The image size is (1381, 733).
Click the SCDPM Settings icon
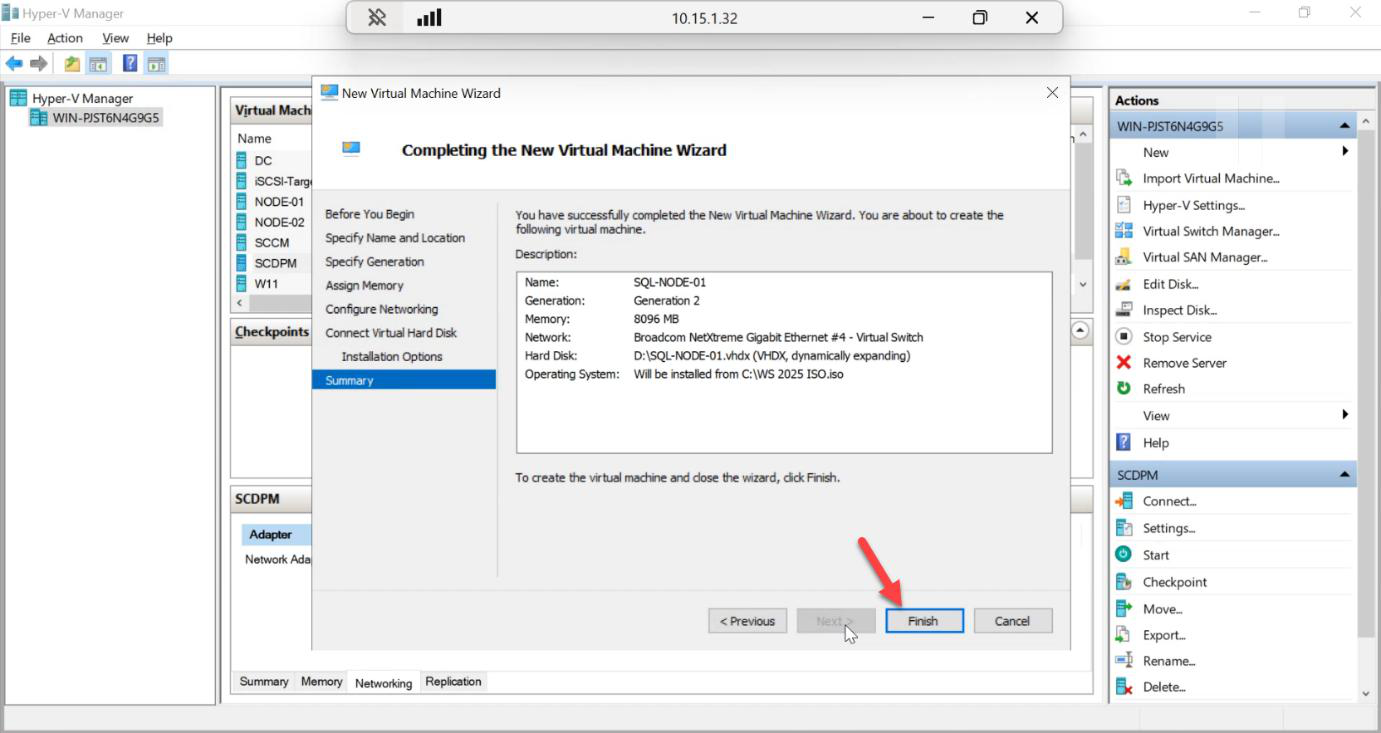(x=1124, y=528)
